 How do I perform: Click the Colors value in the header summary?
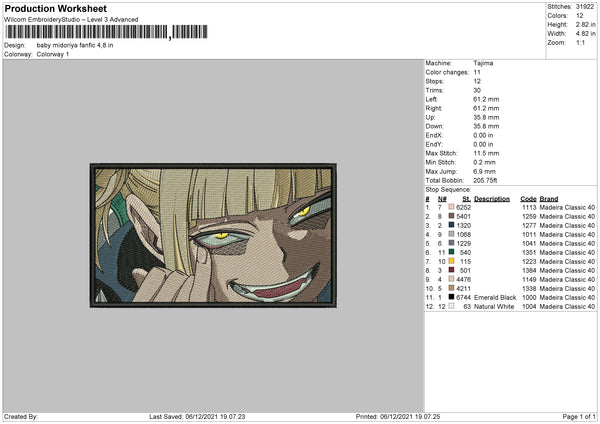pos(580,16)
